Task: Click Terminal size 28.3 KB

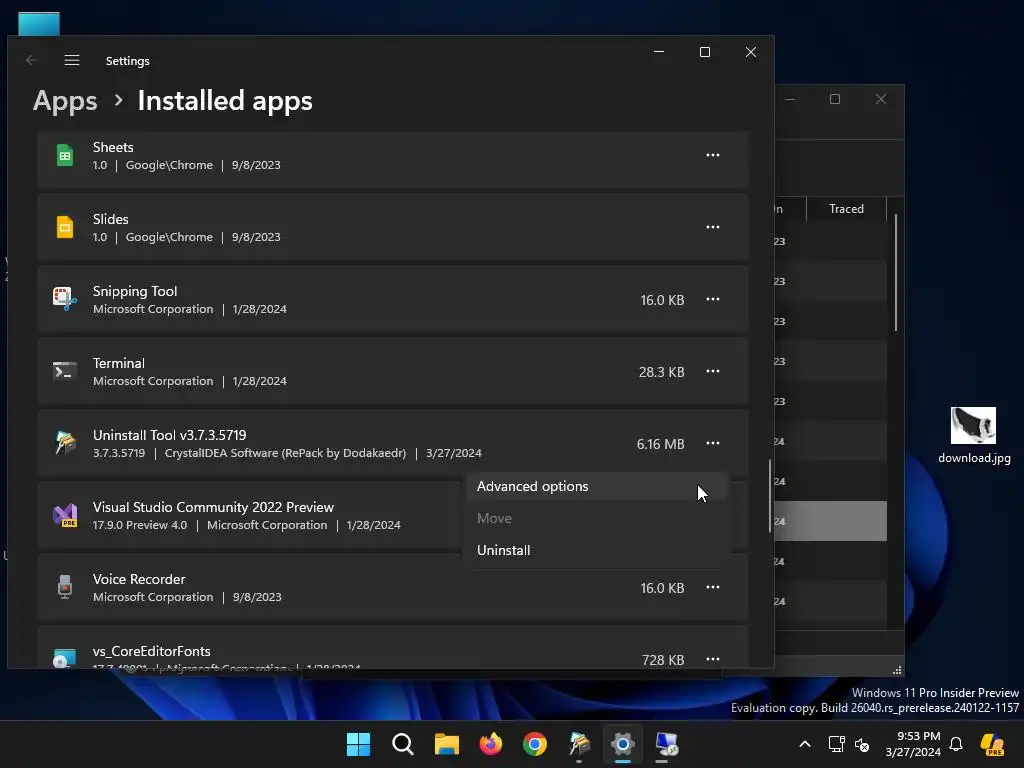Action: tap(662, 372)
